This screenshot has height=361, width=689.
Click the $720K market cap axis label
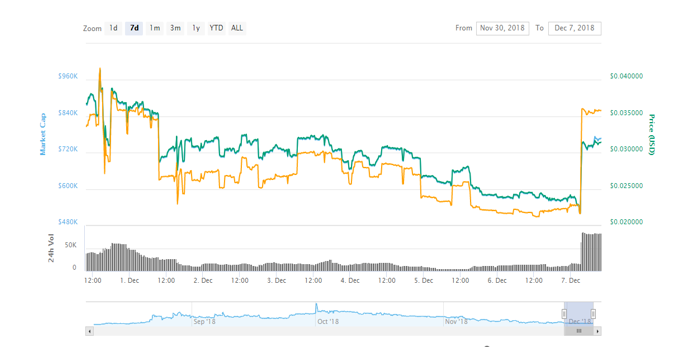coord(68,149)
